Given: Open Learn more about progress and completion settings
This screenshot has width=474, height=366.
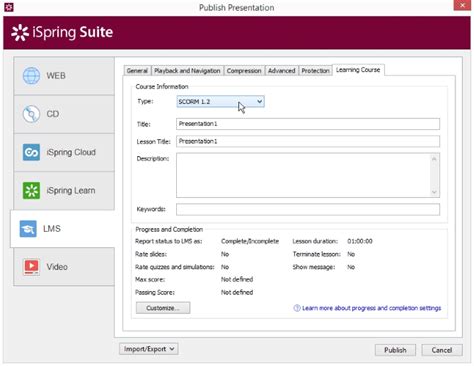Looking at the screenshot, I should 371,308.
